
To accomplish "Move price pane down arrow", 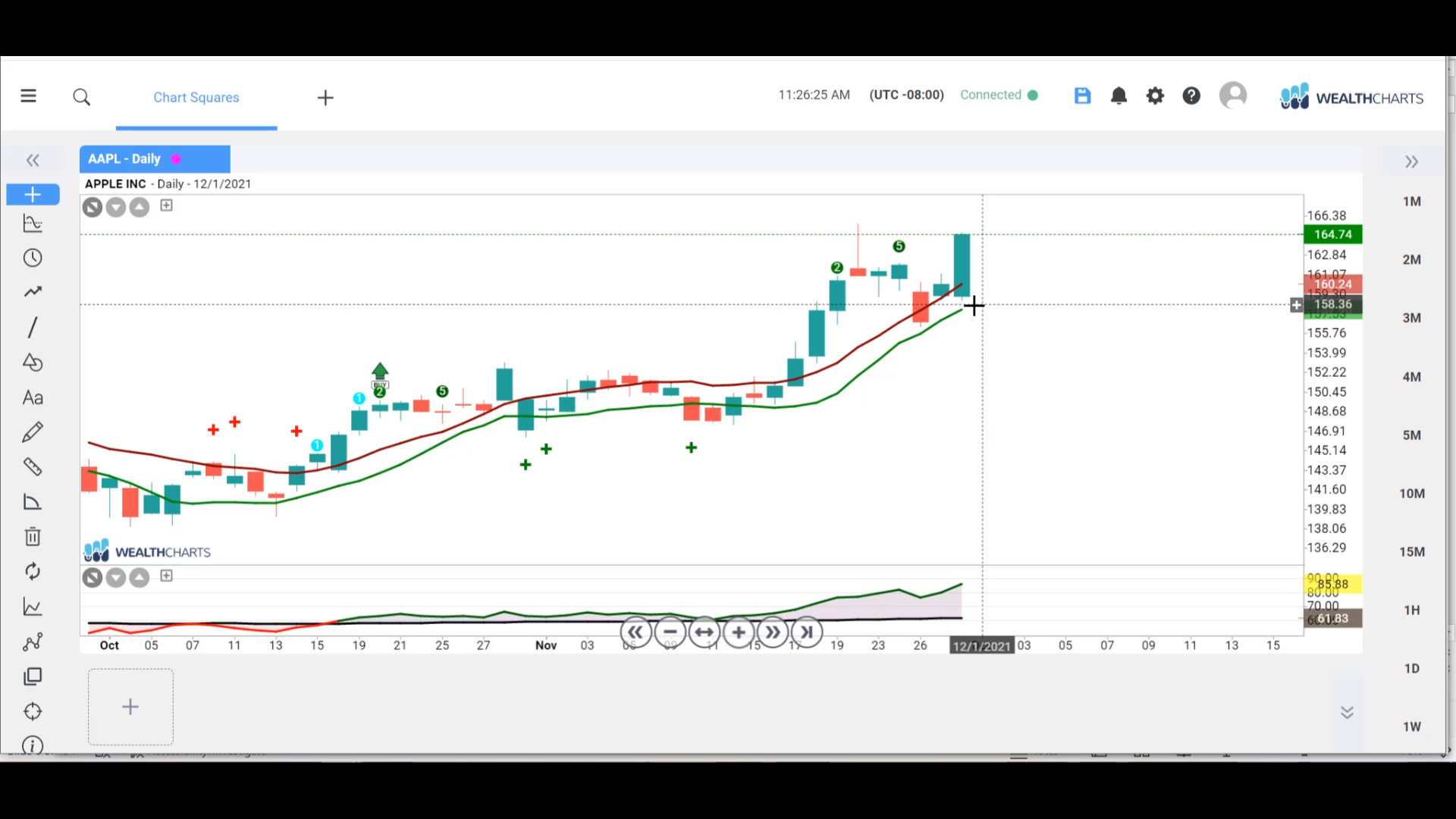I will [116, 207].
